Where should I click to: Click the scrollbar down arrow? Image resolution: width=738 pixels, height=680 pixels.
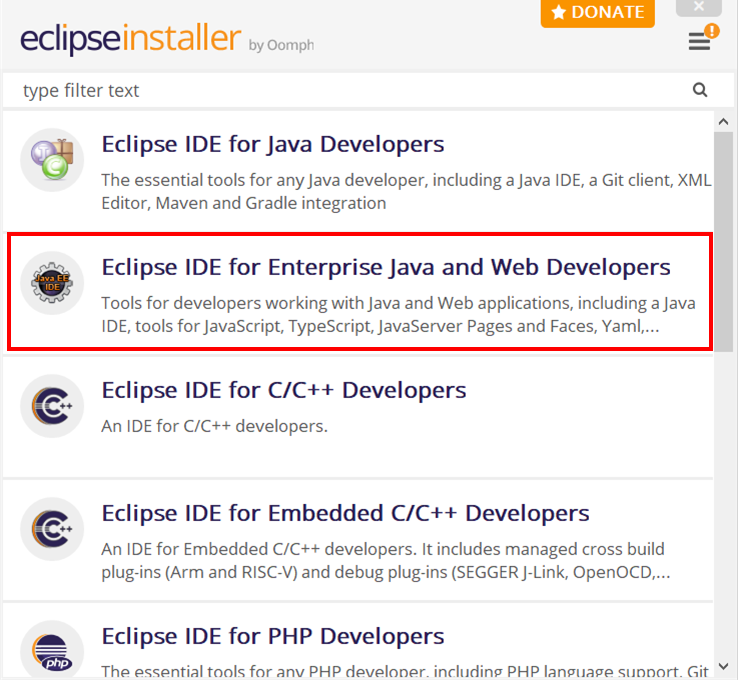pos(723,666)
